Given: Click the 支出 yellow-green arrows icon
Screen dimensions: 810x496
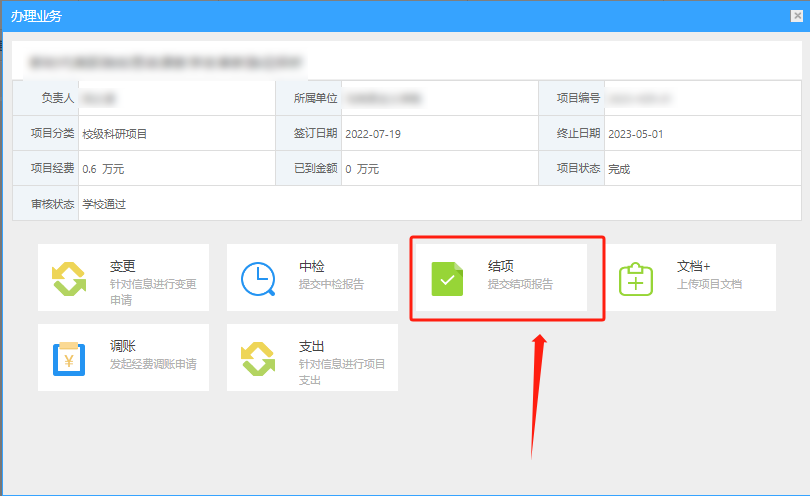Looking at the screenshot, I should coord(258,358).
